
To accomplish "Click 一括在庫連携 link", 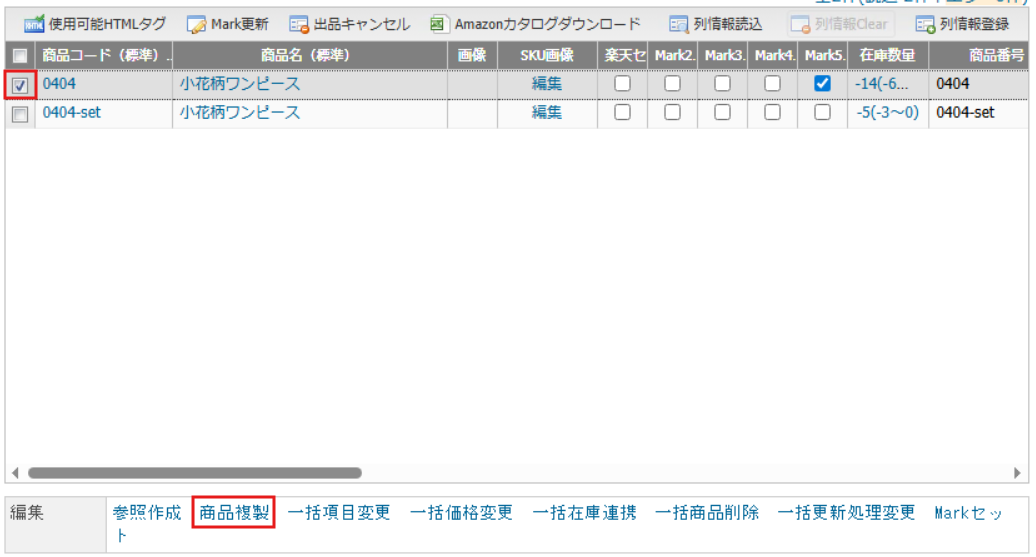I will pos(584,513).
